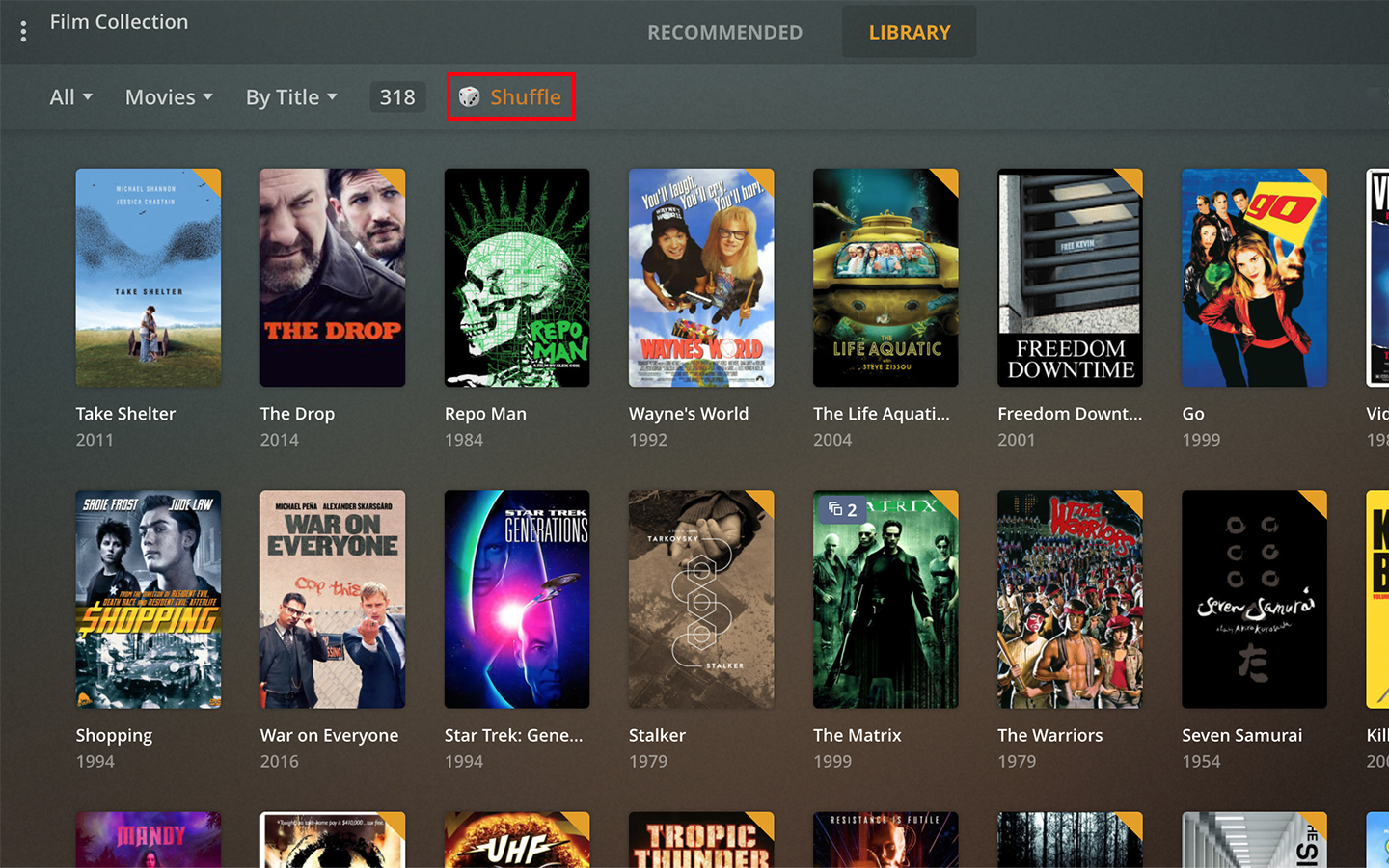The width and height of the screenshot is (1389, 868).
Task: Open the UHF poster in bottom row
Action: coord(517,840)
